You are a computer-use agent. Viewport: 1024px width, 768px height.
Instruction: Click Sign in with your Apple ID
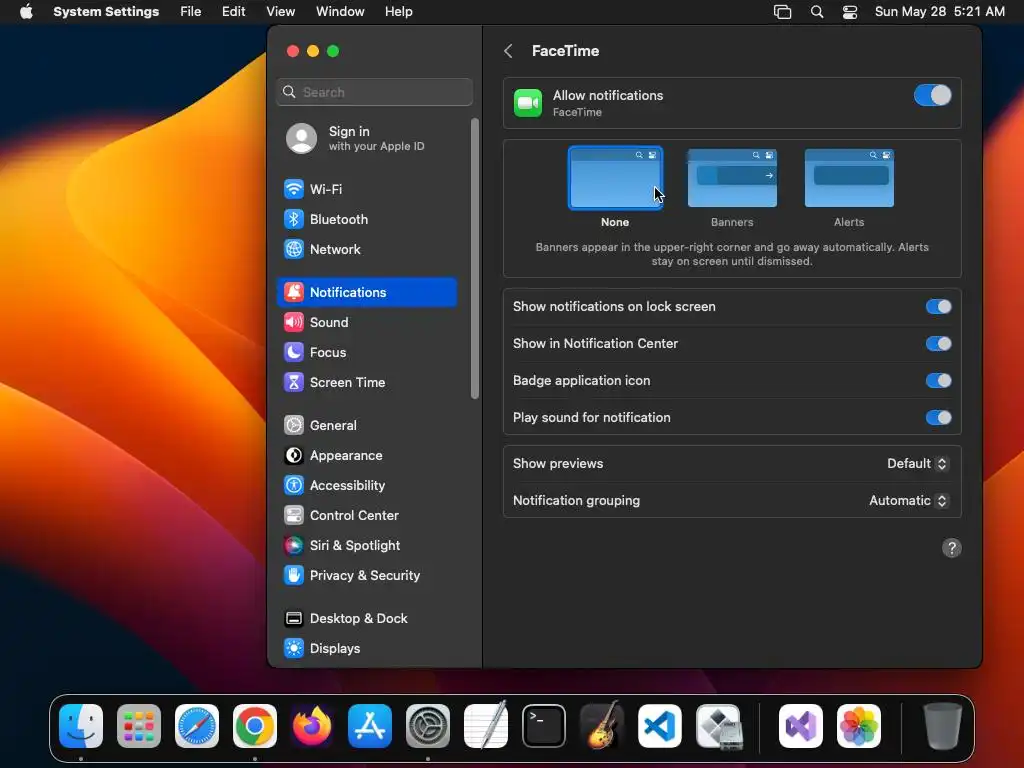point(366,138)
